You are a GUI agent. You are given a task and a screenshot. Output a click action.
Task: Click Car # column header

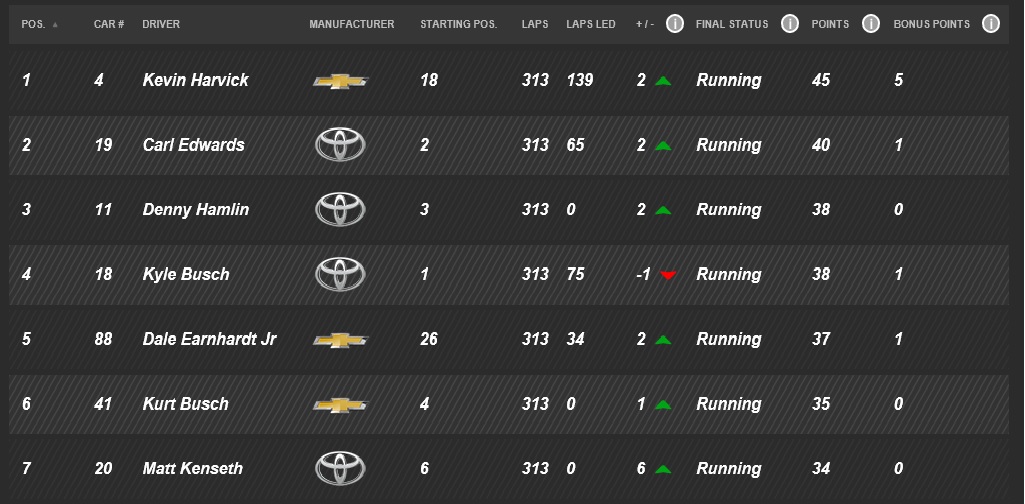[x=109, y=24]
